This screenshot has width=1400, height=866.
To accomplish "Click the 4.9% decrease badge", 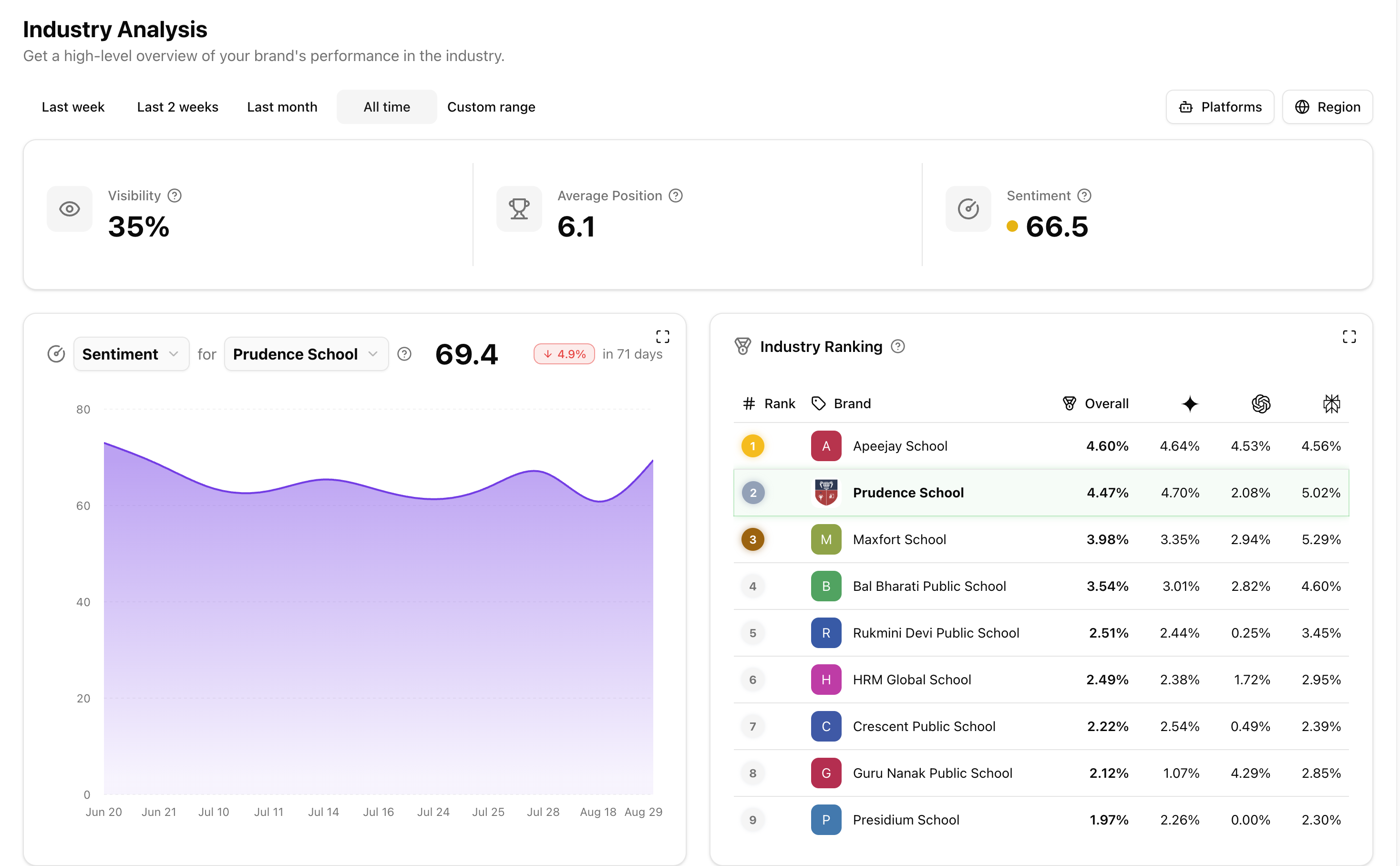I will pyautogui.click(x=564, y=354).
